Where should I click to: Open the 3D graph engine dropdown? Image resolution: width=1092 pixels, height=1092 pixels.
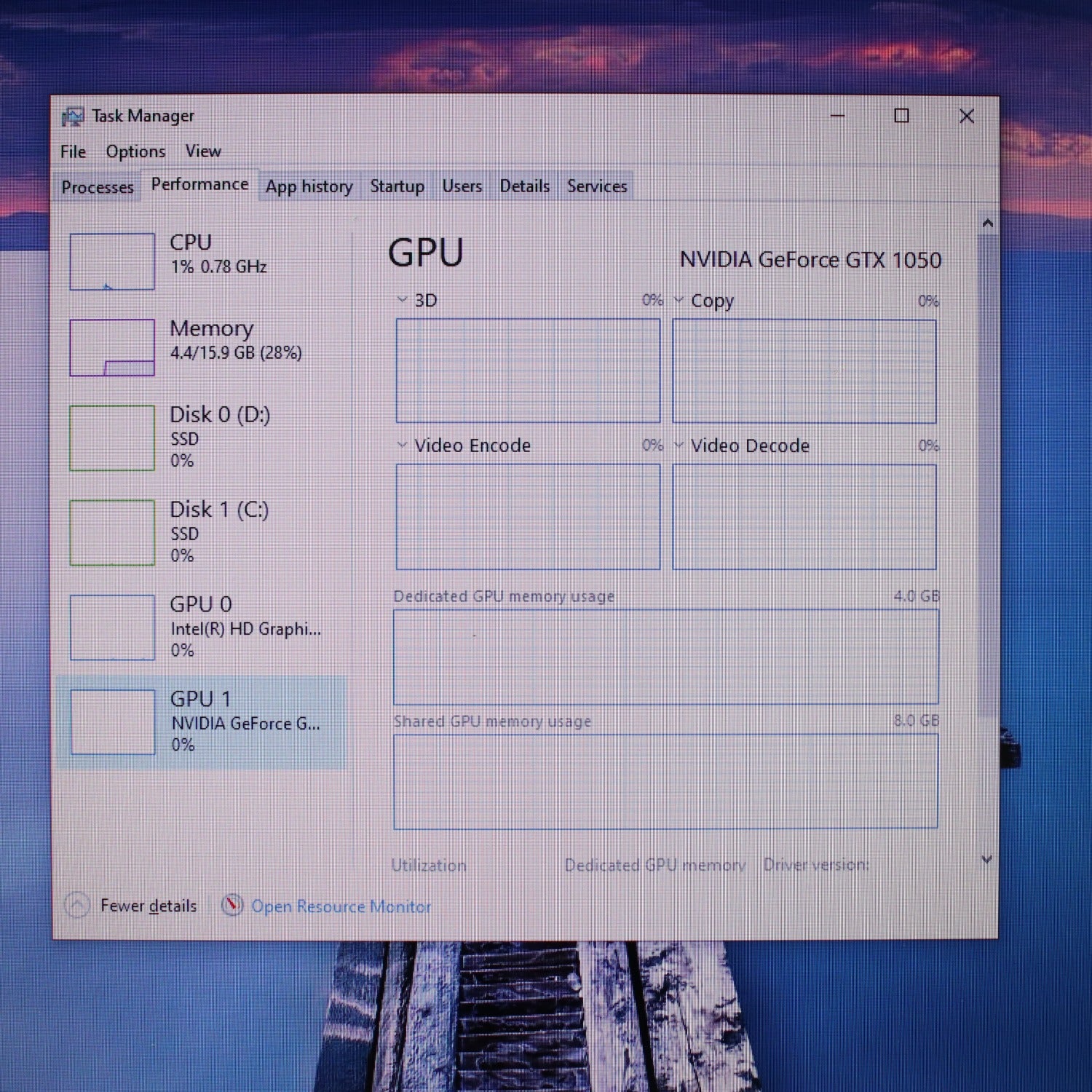402,300
